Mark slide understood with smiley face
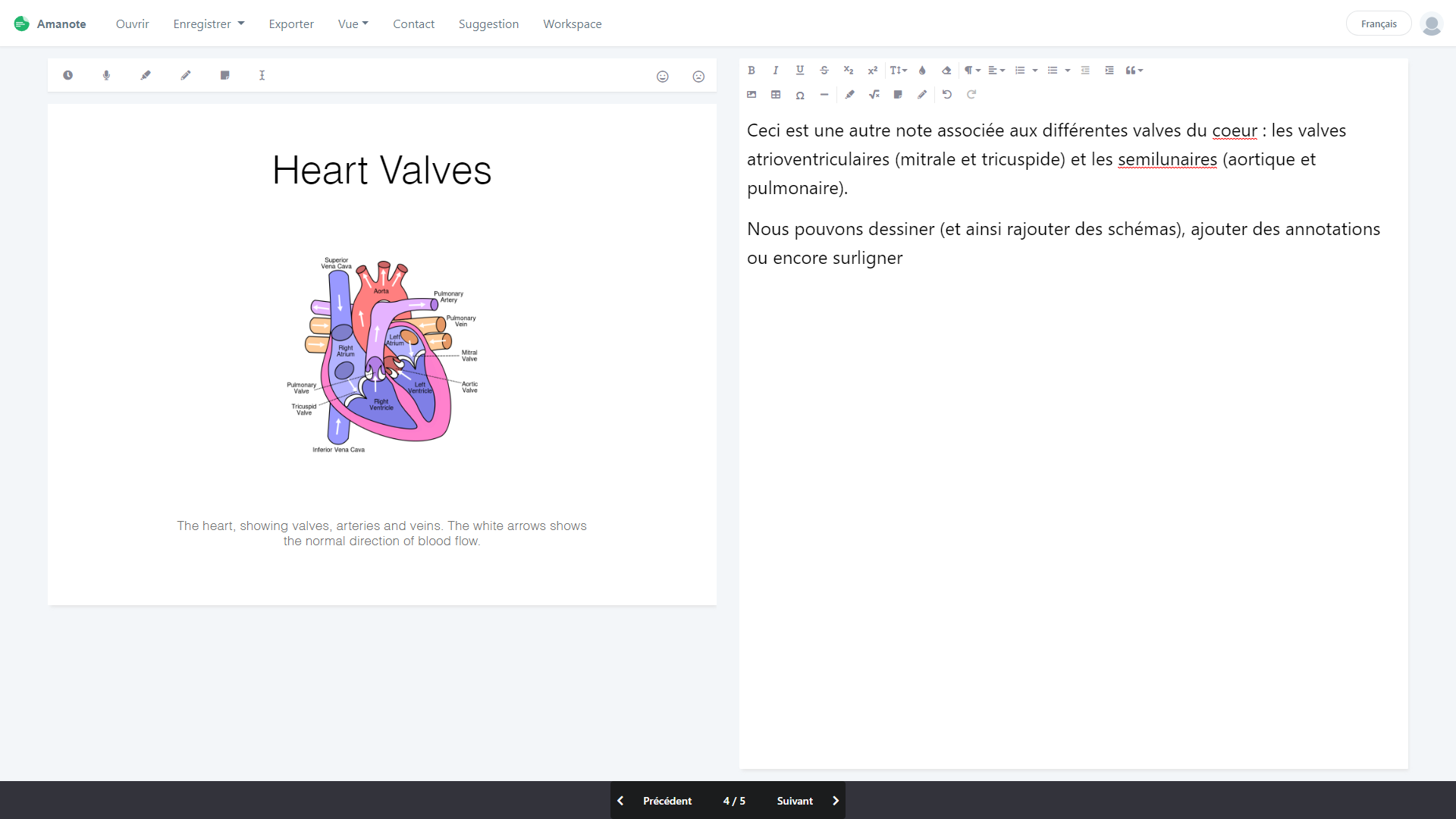This screenshot has width=1456, height=819. tap(663, 77)
